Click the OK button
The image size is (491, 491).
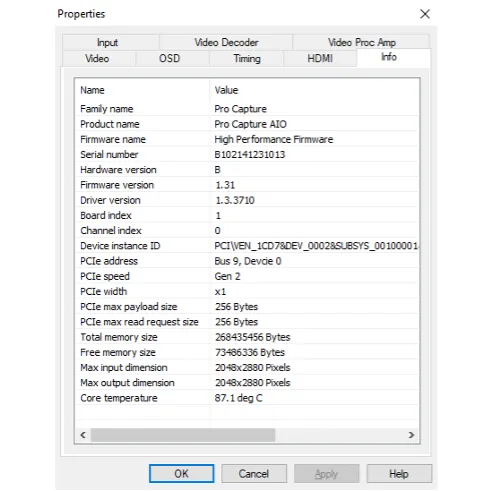point(181,473)
